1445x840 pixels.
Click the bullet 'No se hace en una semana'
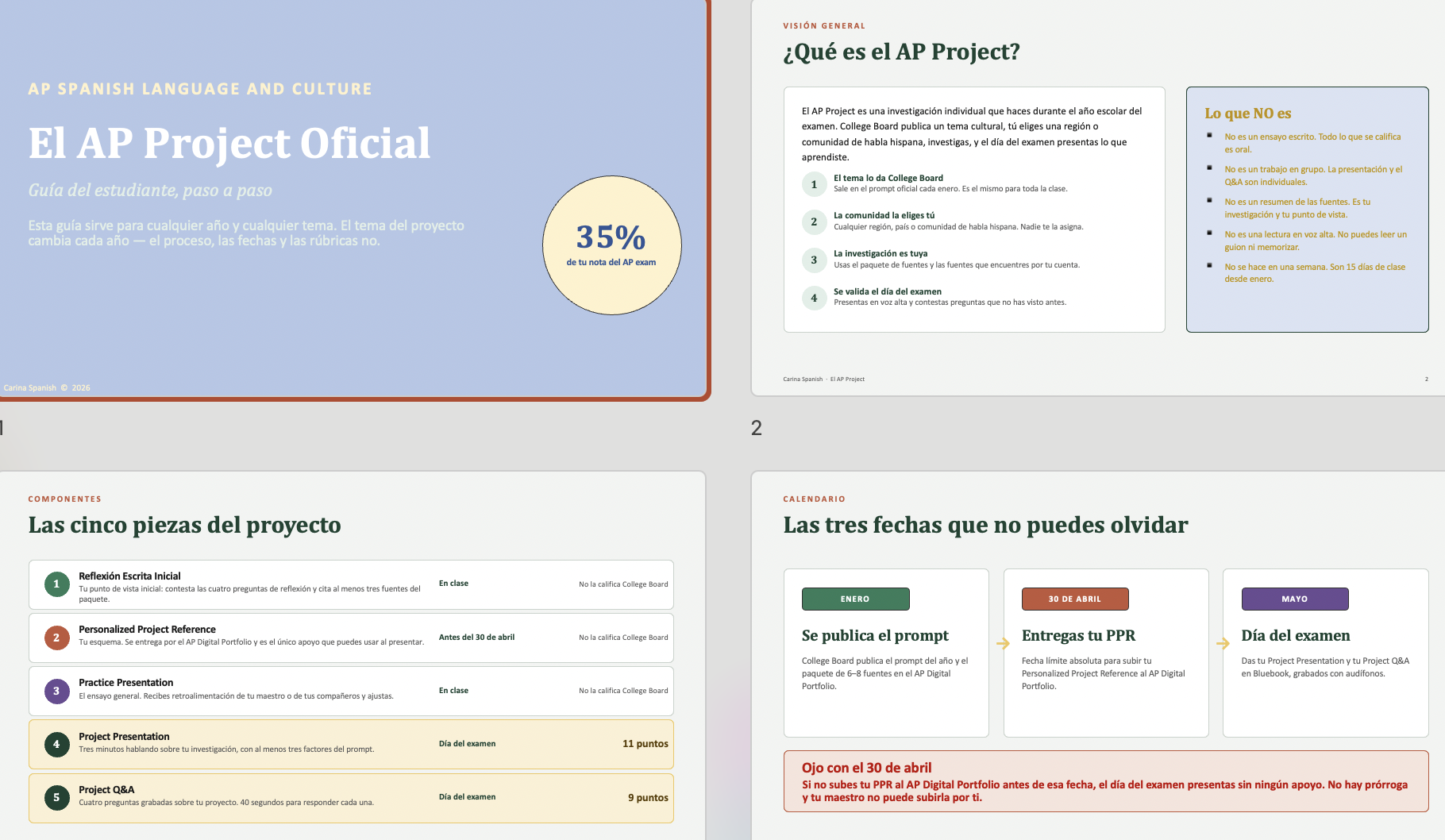click(1315, 273)
